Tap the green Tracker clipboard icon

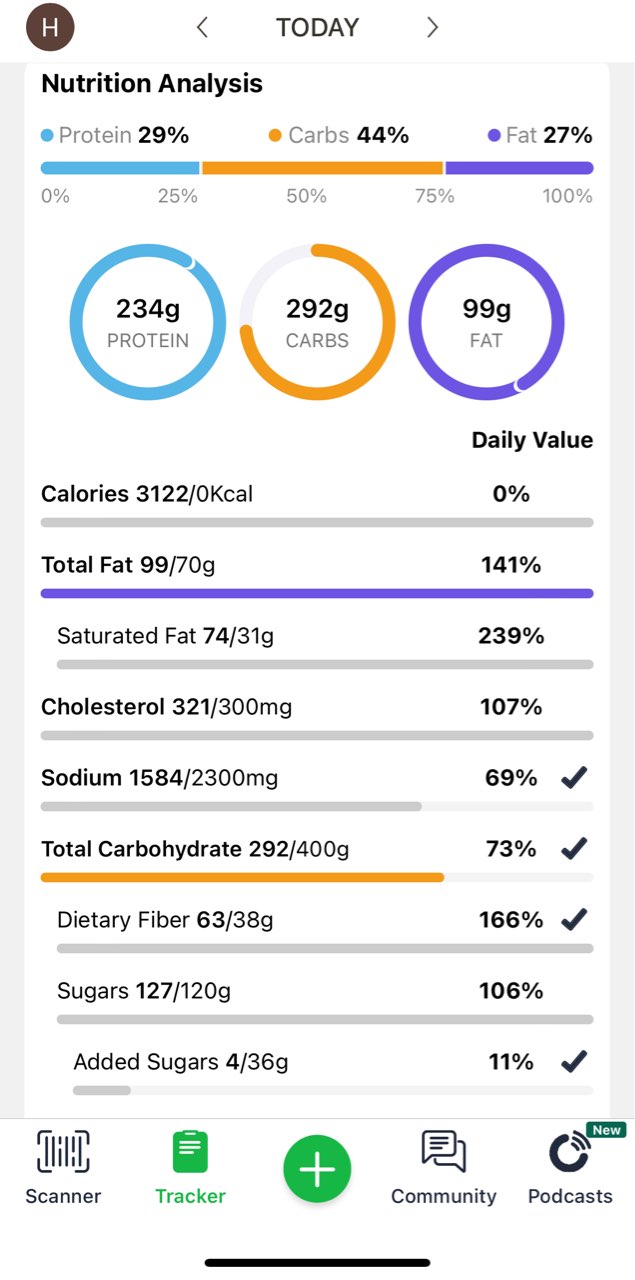click(x=190, y=1152)
